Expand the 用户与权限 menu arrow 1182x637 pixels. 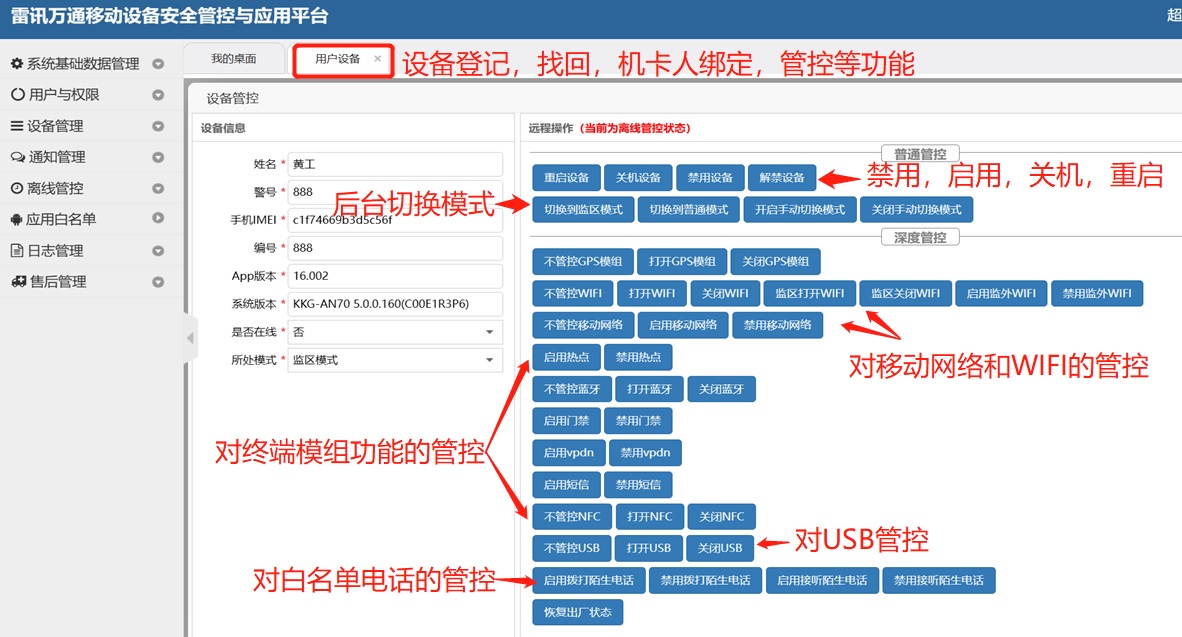point(158,95)
